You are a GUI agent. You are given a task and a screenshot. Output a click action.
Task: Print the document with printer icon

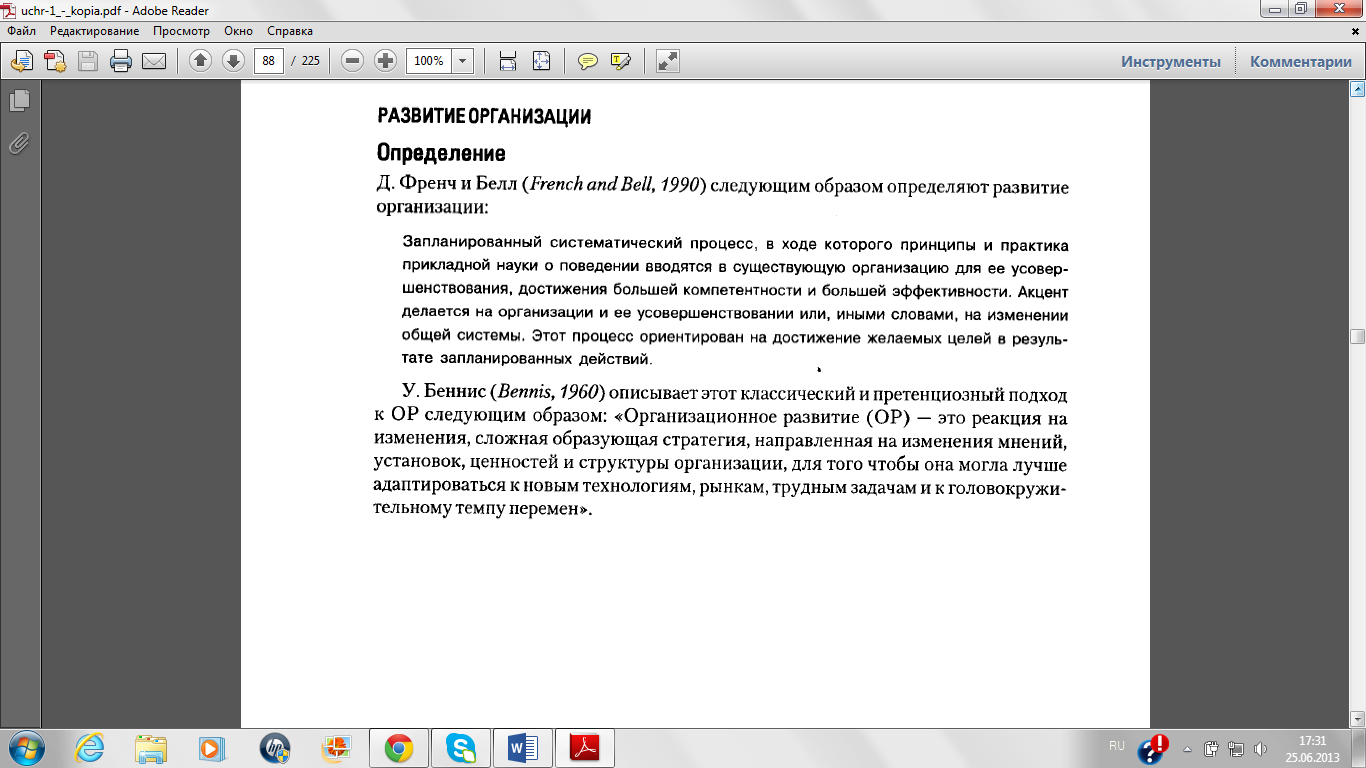point(121,61)
